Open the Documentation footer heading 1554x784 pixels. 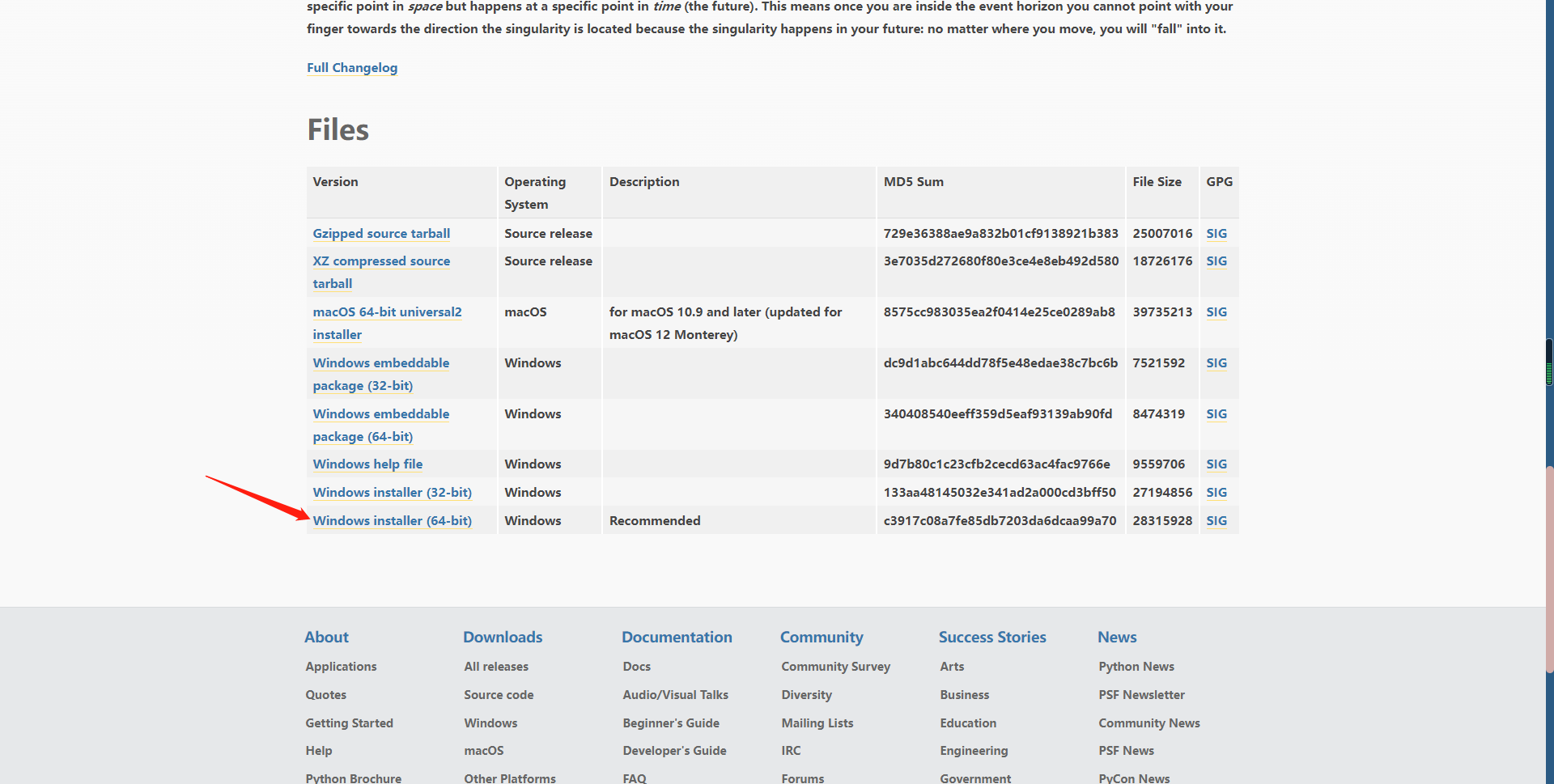[x=677, y=638]
